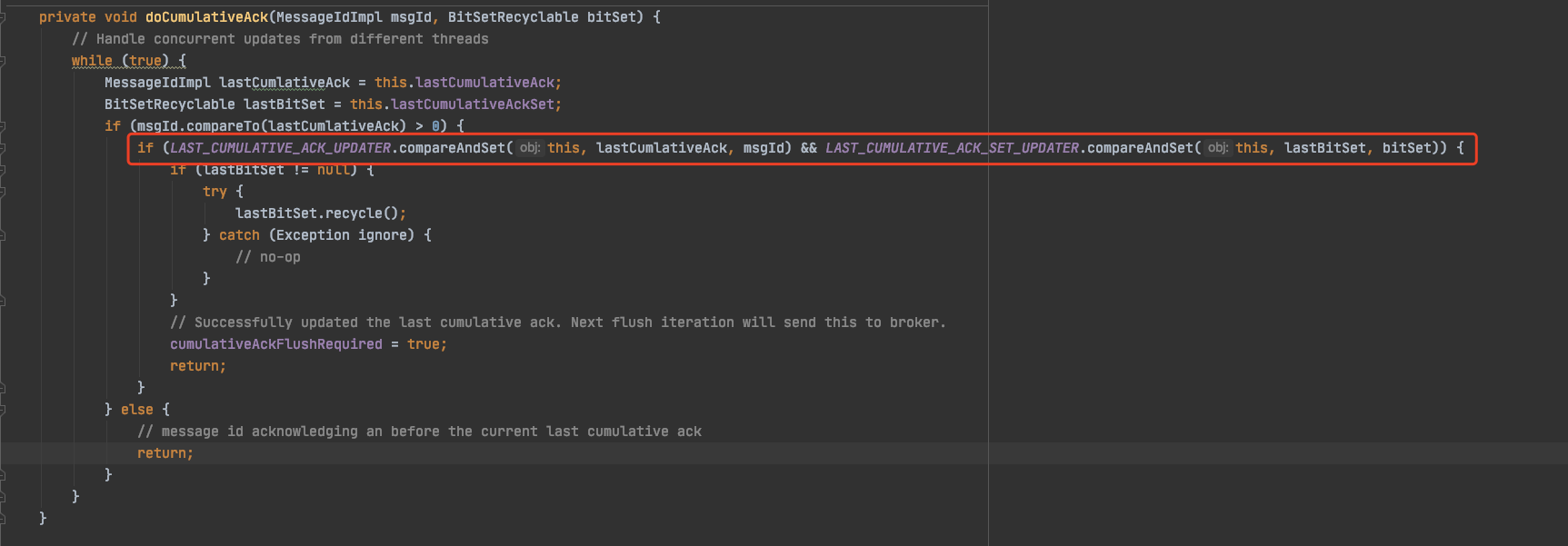This screenshot has height=546, width=1568.
Task: Collapse the while (true) loop fold marker
Action: pyautogui.click(x=3, y=61)
